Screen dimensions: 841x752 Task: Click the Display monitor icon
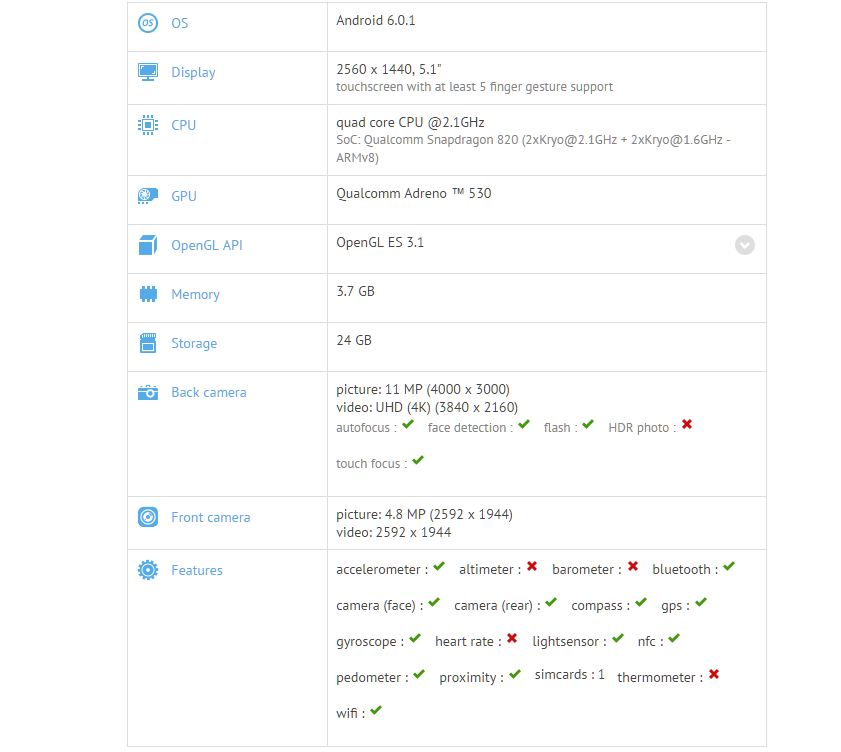pyautogui.click(x=148, y=72)
